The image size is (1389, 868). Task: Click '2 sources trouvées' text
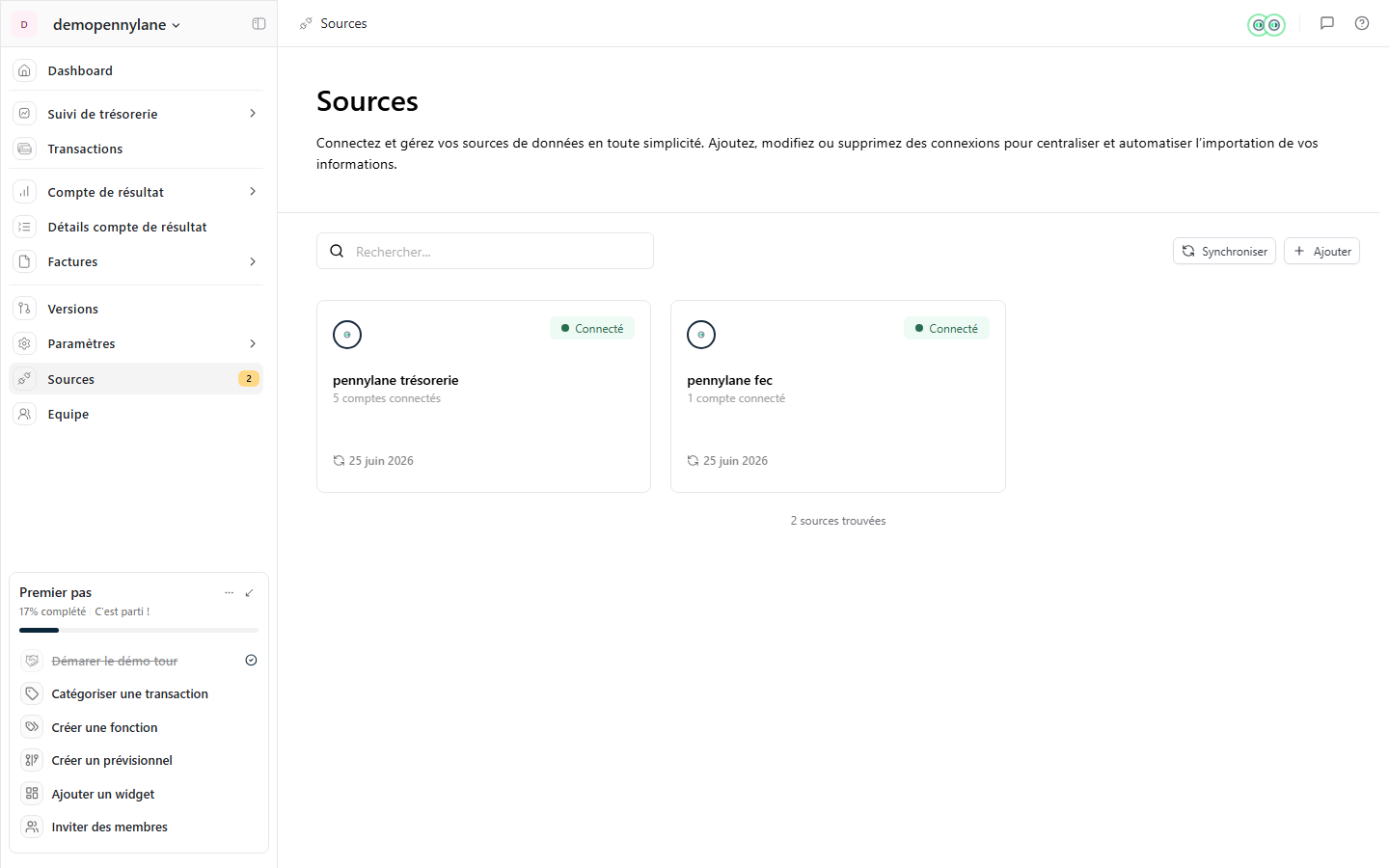(x=838, y=521)
